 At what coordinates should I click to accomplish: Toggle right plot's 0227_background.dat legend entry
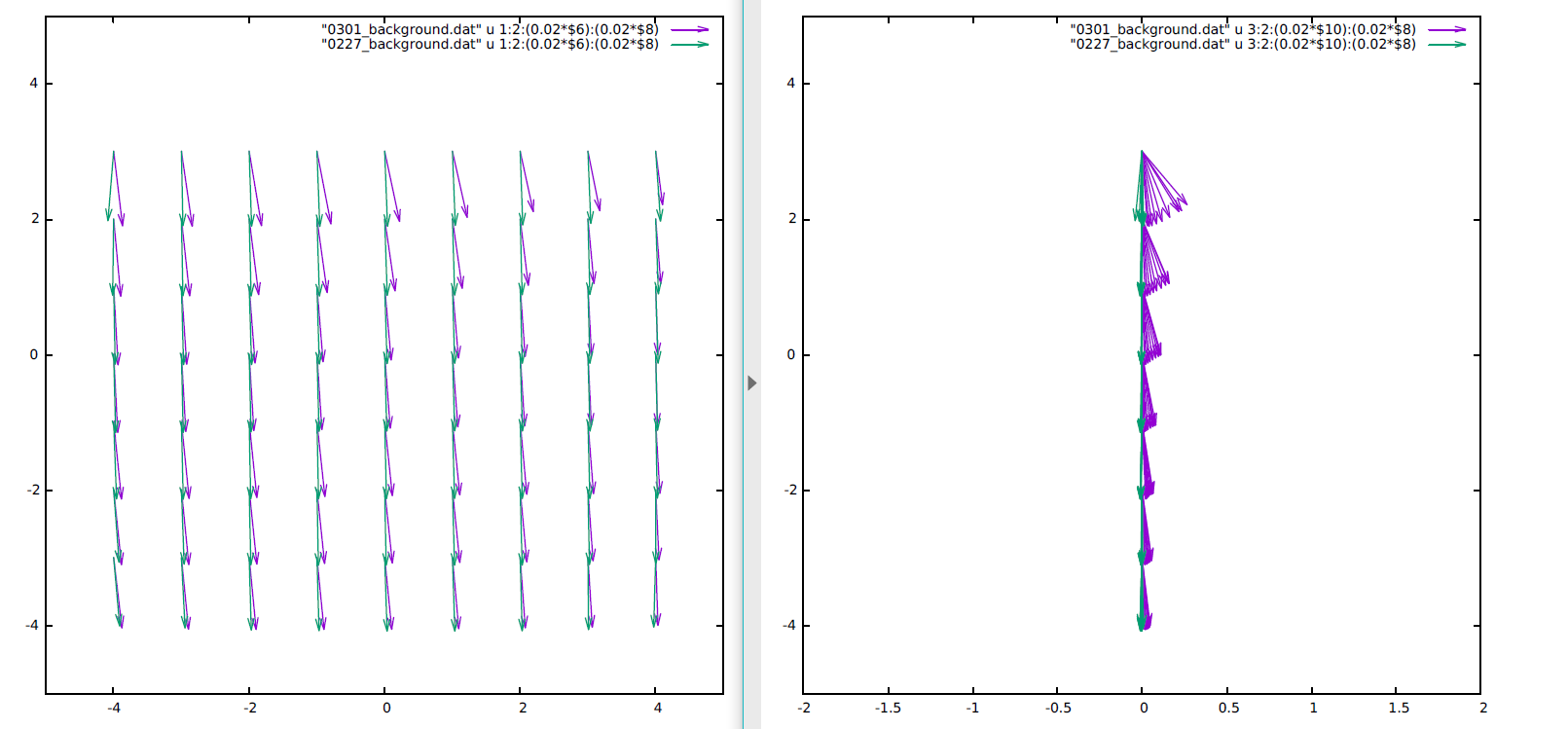click(1243, 45)
